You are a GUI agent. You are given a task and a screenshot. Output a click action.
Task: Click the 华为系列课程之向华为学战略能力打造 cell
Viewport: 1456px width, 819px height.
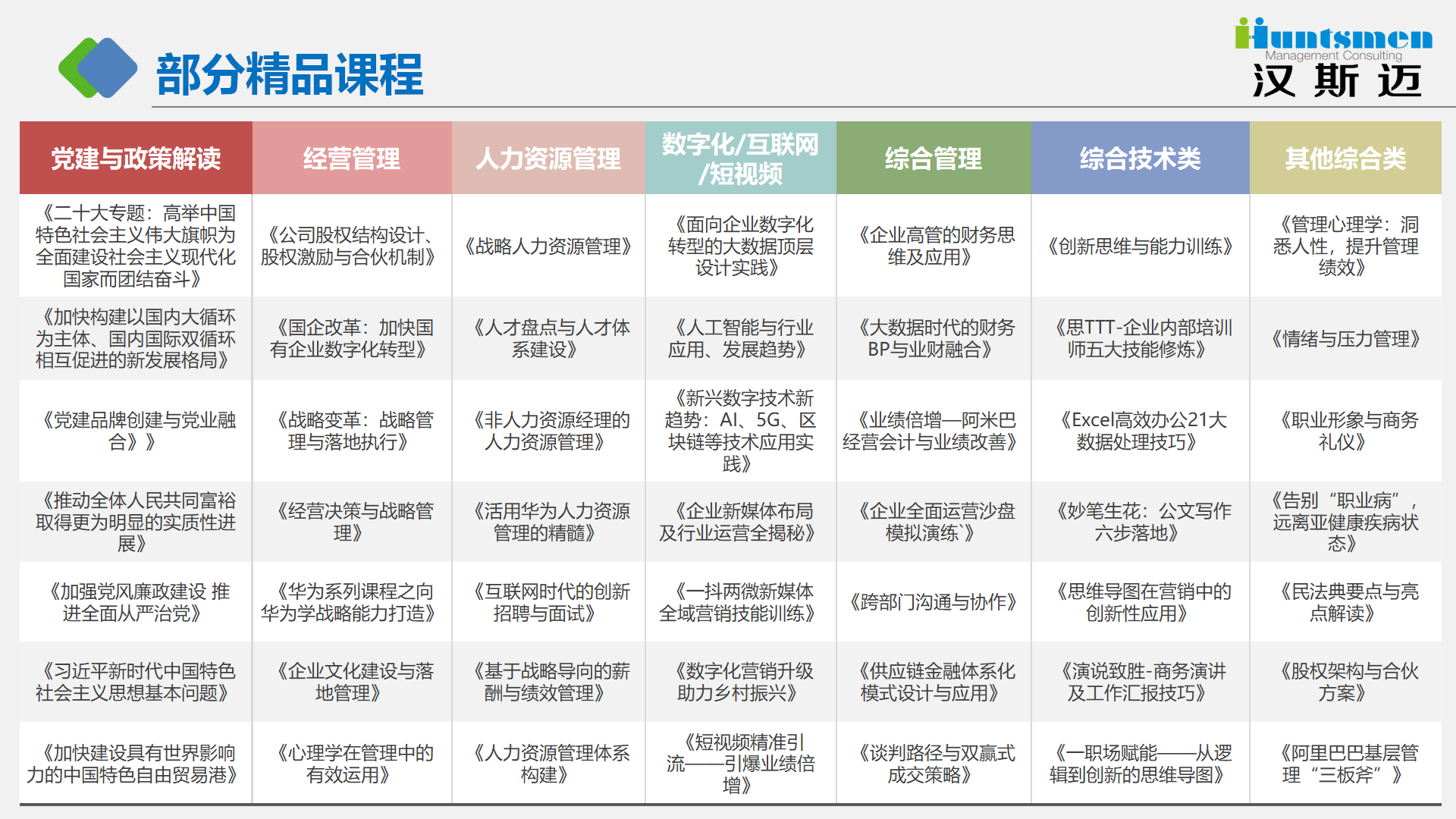tap(352, 602)
